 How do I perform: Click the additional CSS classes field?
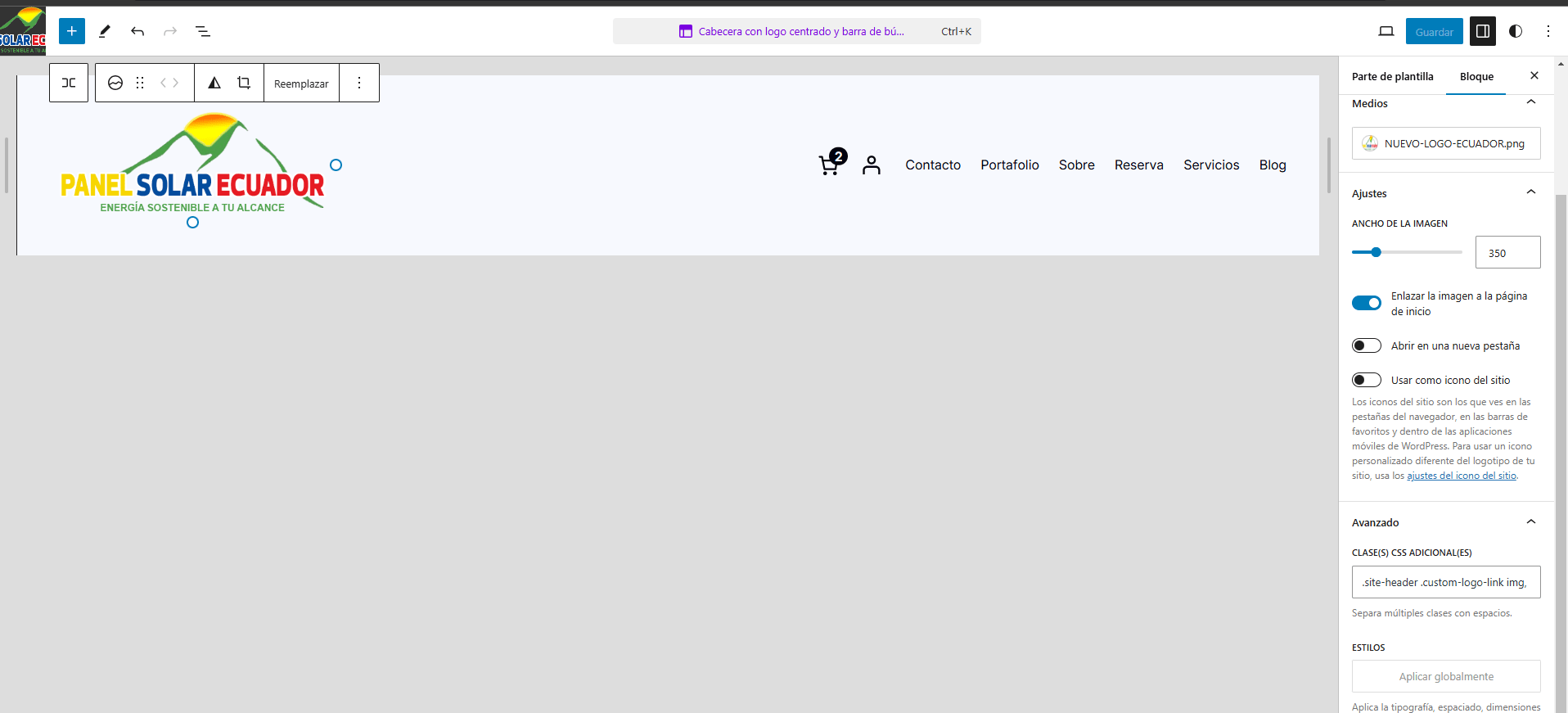coord(1446,582)
